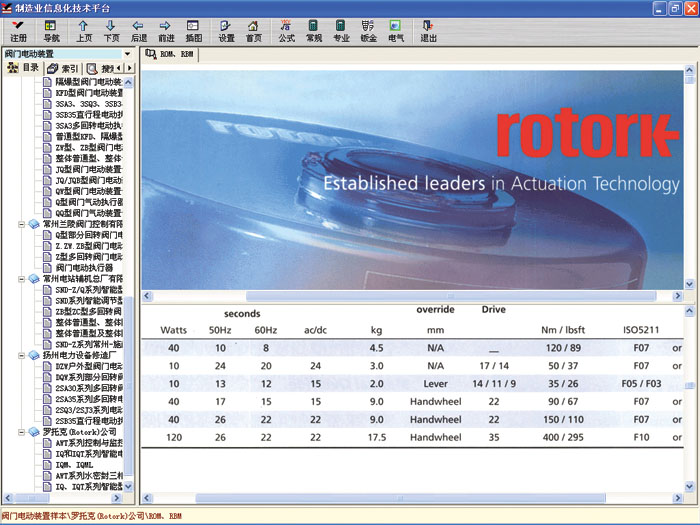Viewport: 700px width, 525px height.
Task: Collapse the 罗托克(Rotork)公司 tree node
Action: pos(22,432)
